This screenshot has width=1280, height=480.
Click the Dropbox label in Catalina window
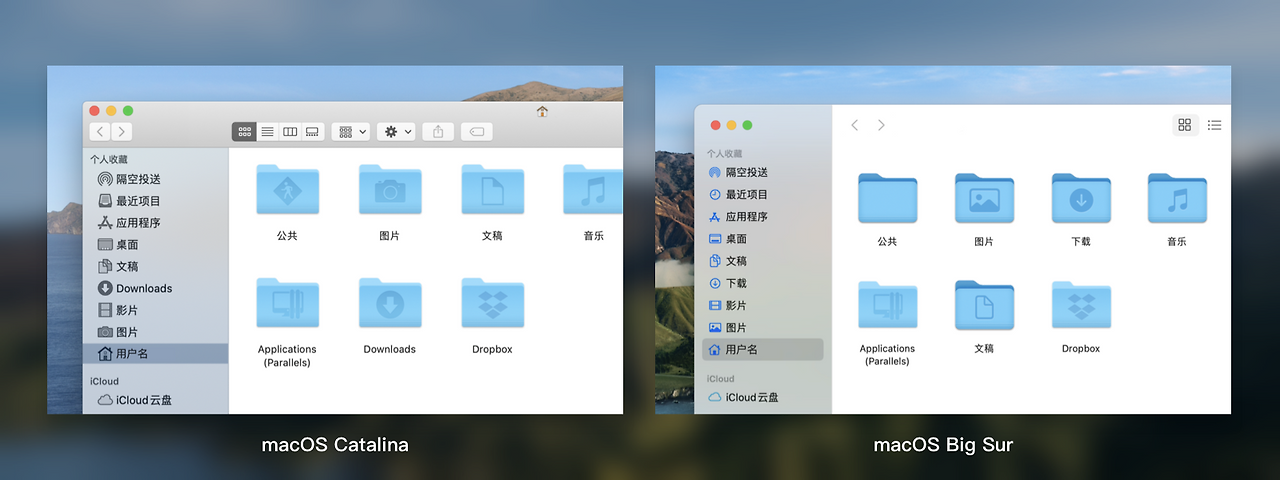click(x=492, y=349)
